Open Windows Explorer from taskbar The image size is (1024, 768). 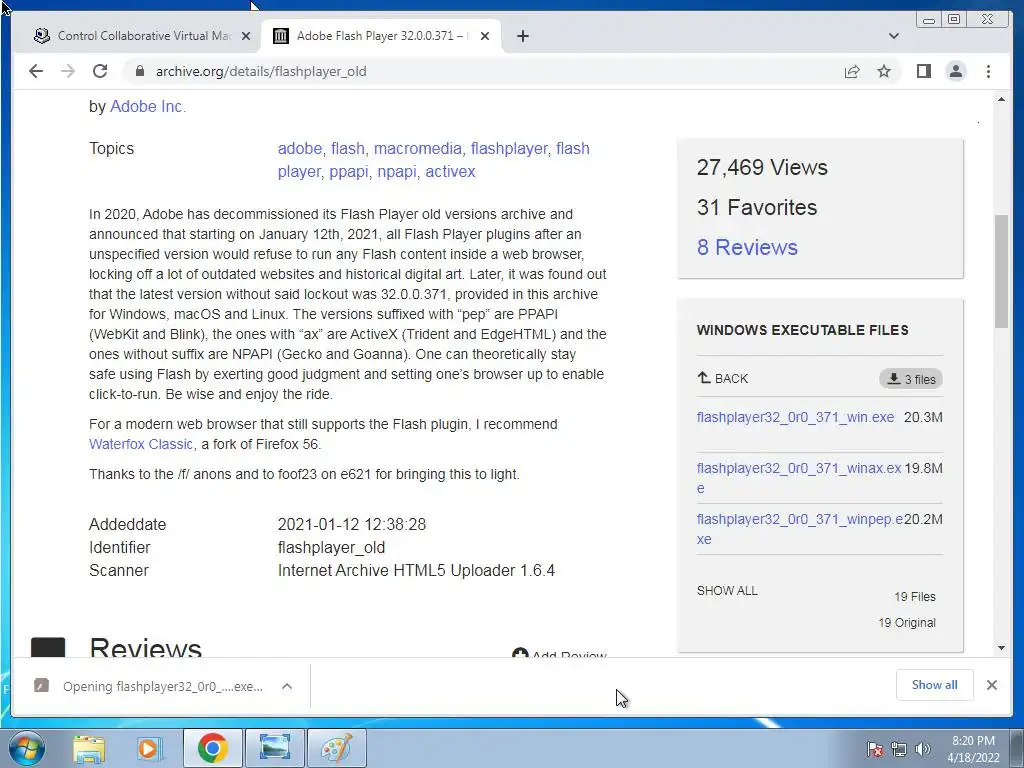tap(89, 748)
